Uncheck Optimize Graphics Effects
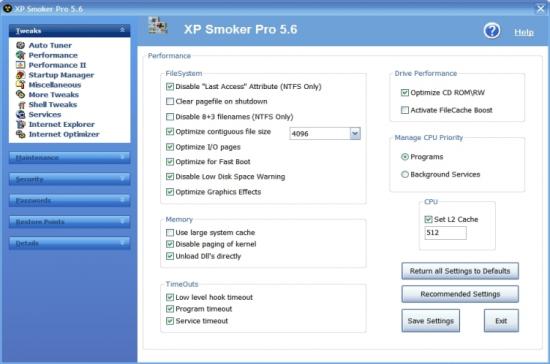550x364 pixels. pos(170,192)
